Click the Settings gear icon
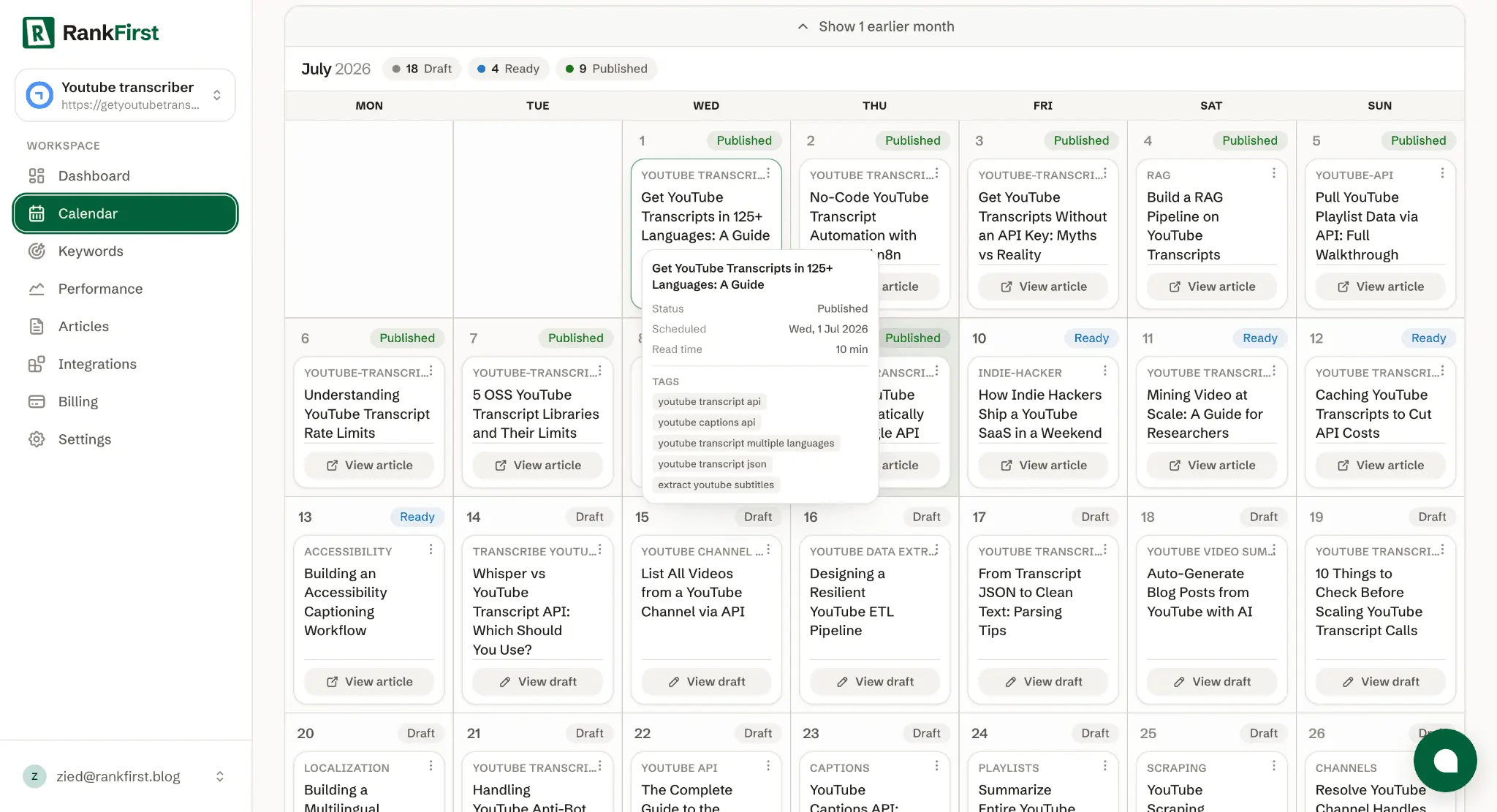The image size is (1497, 812). (37, 439)
